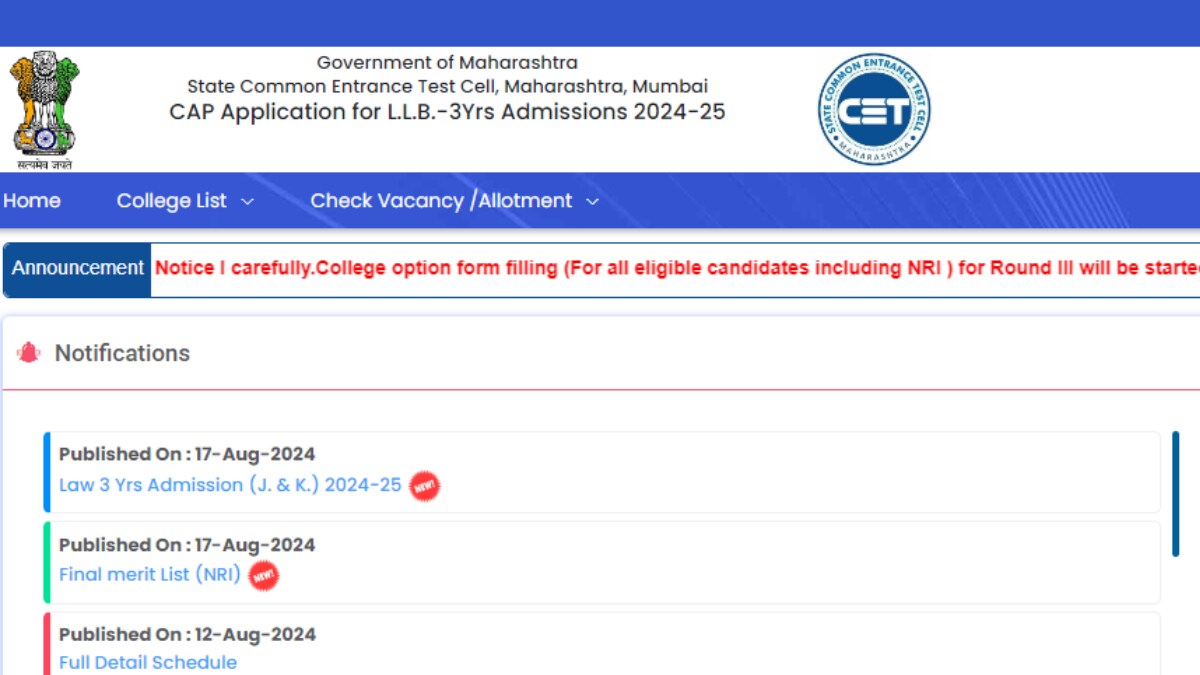1200x675 pixels.
Task: Click the Notifications panel heading
Action: [122, 353]
